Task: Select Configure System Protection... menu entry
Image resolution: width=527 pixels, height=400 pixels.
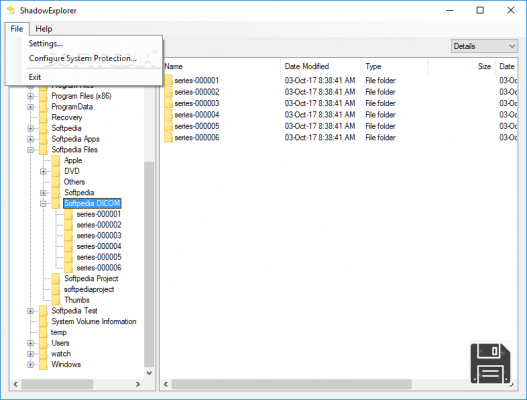Action: click(x=83, y=58)
